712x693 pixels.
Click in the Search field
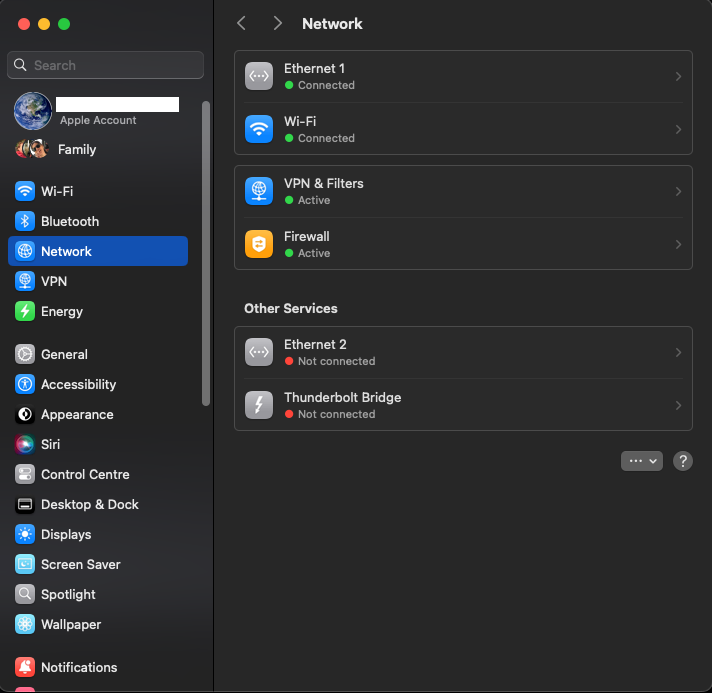(x=105, y=65)
